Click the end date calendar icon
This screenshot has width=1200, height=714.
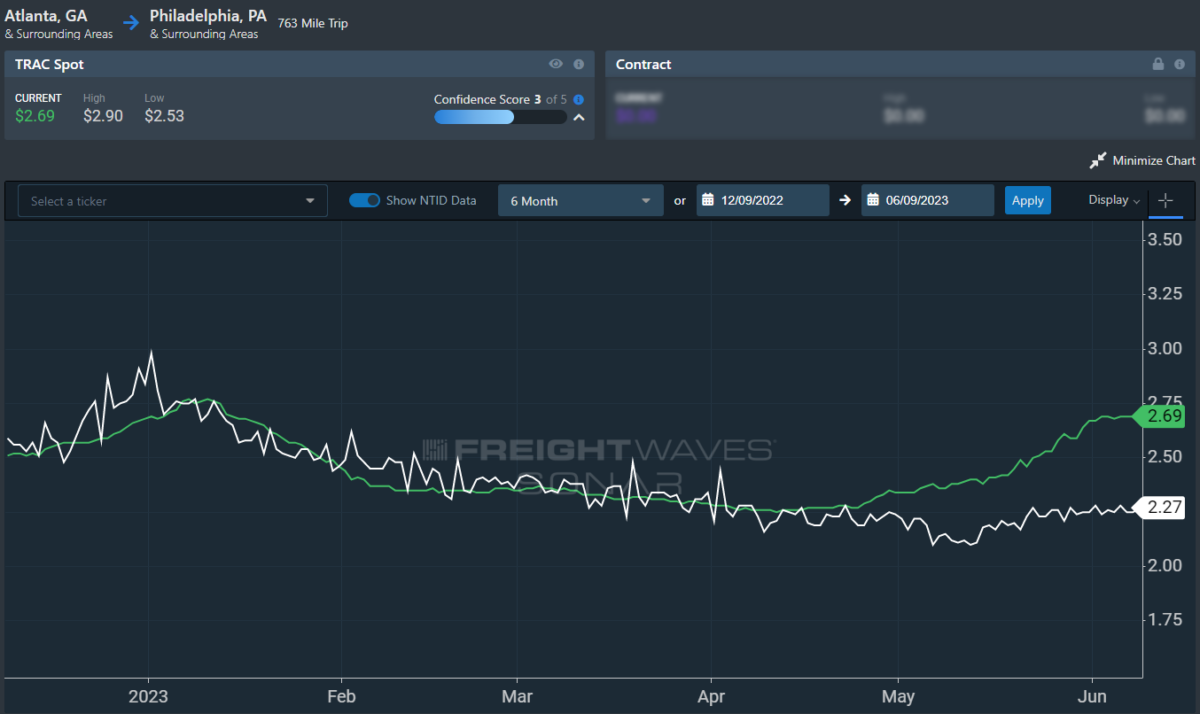point(872,200)
